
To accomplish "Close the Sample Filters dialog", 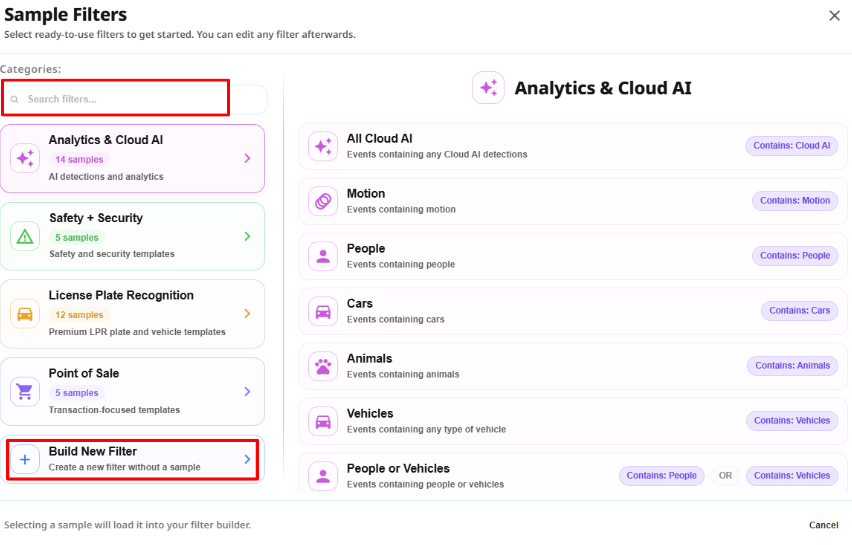I will (x=835, y=16).
